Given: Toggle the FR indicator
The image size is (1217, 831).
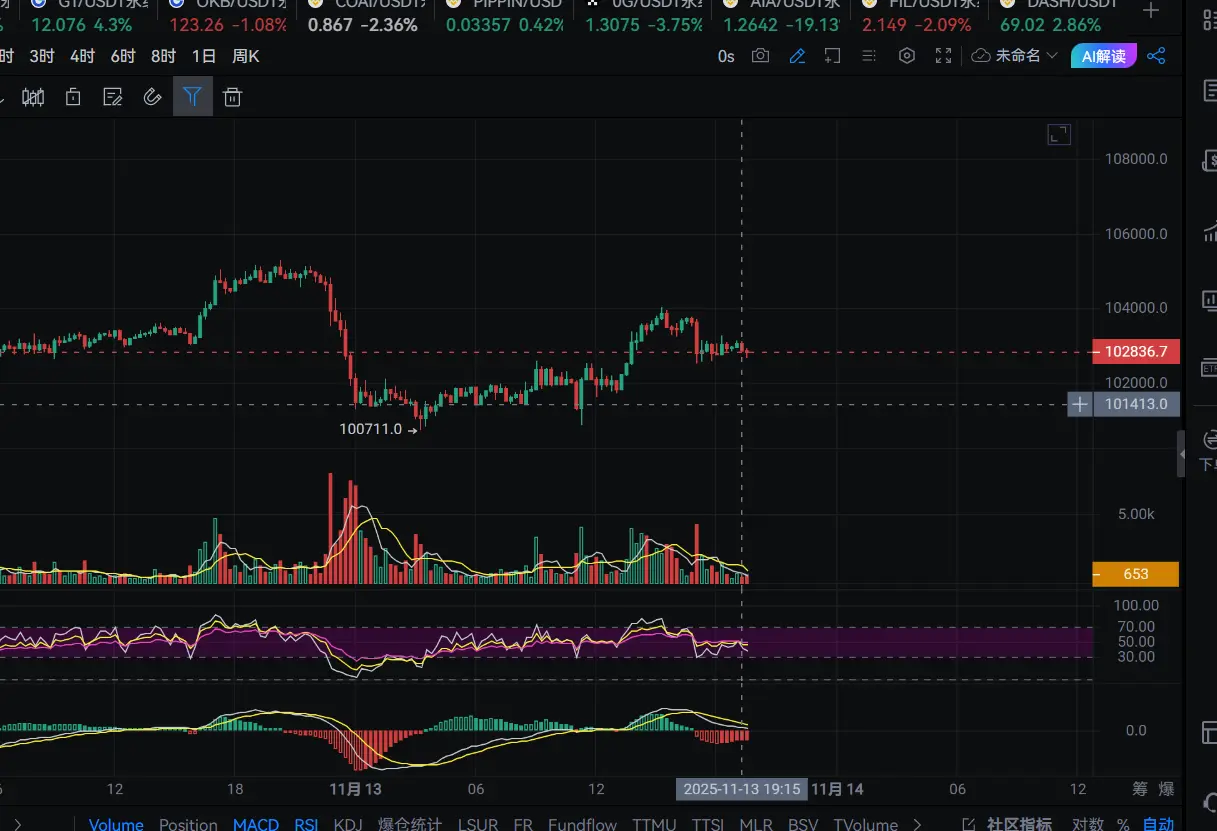Looking at the screenshot, I should coord(523,824).
